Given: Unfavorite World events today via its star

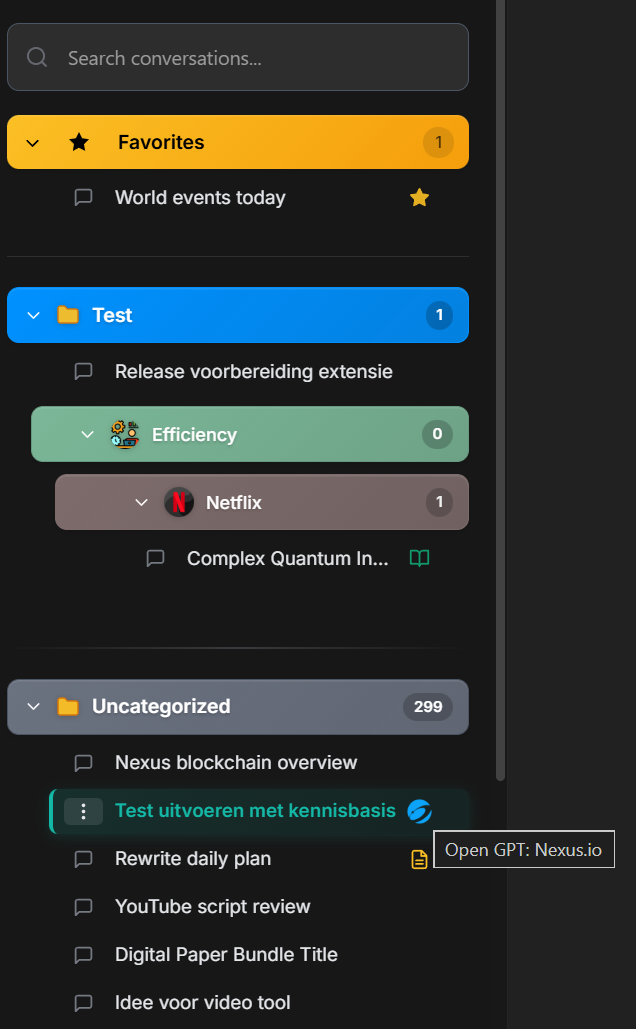Looking at the screenshot, I should [x=419, y=197].
